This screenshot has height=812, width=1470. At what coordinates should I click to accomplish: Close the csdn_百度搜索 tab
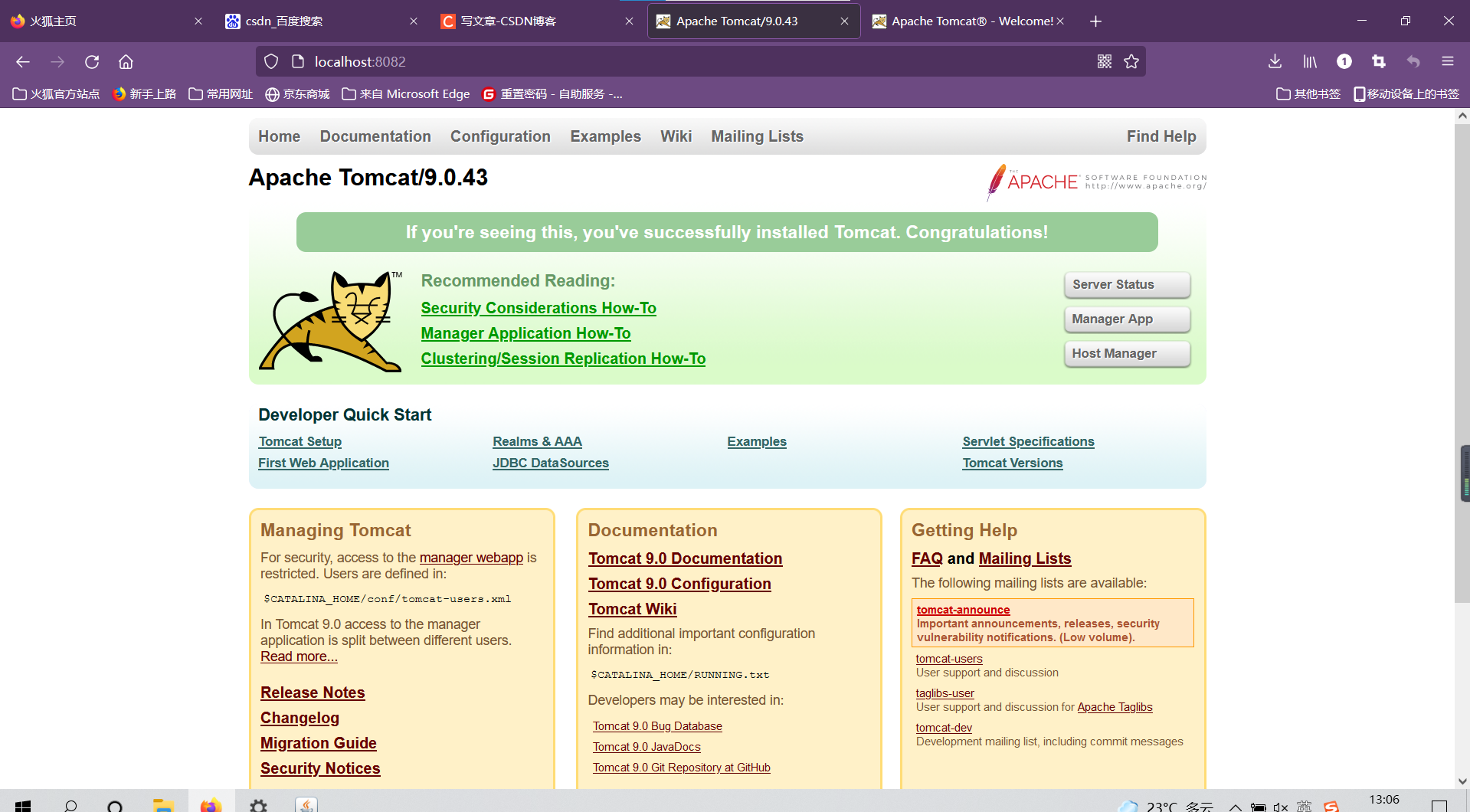tap(414, 21)
